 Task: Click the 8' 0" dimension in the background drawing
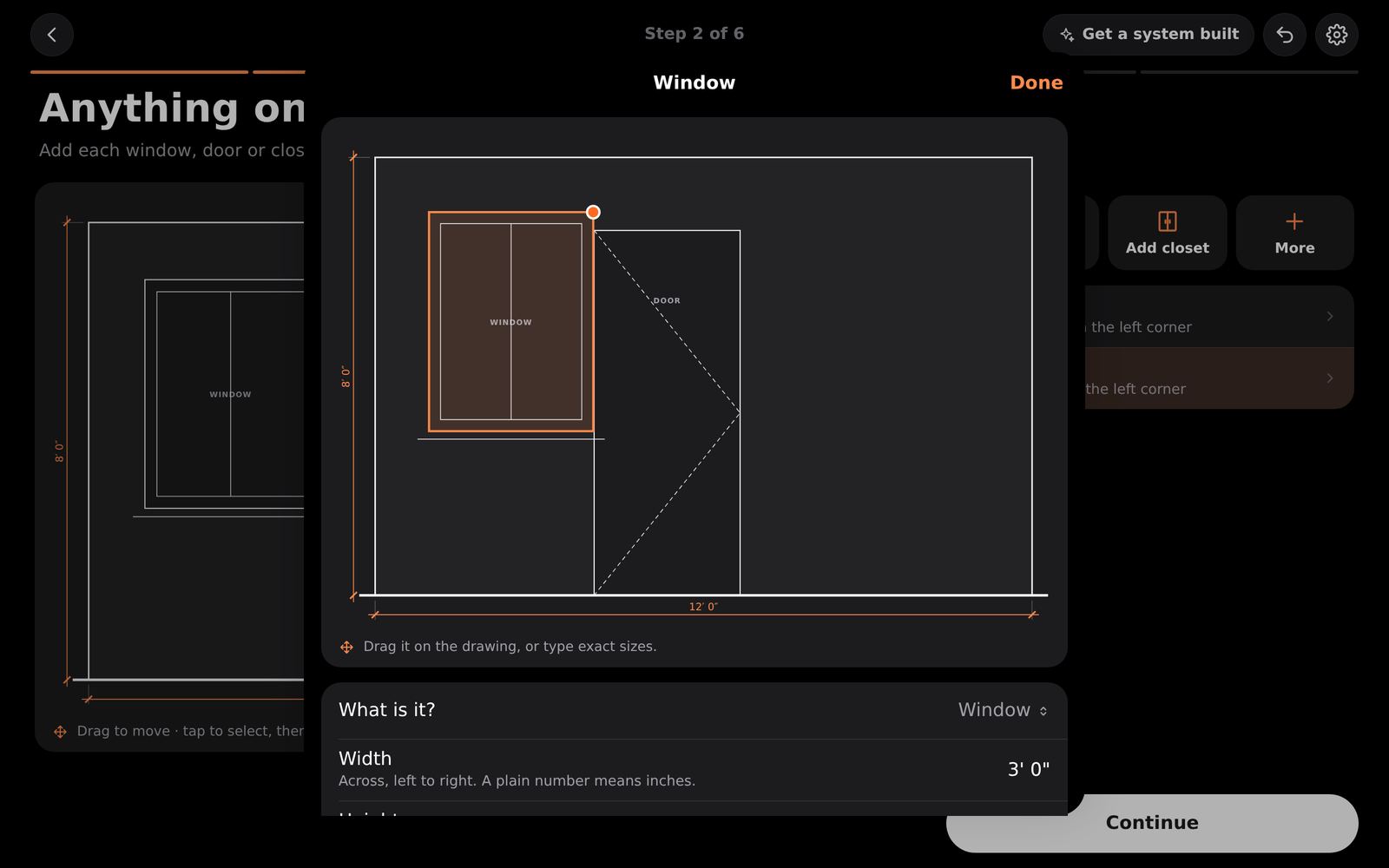[x=59, y=451]
